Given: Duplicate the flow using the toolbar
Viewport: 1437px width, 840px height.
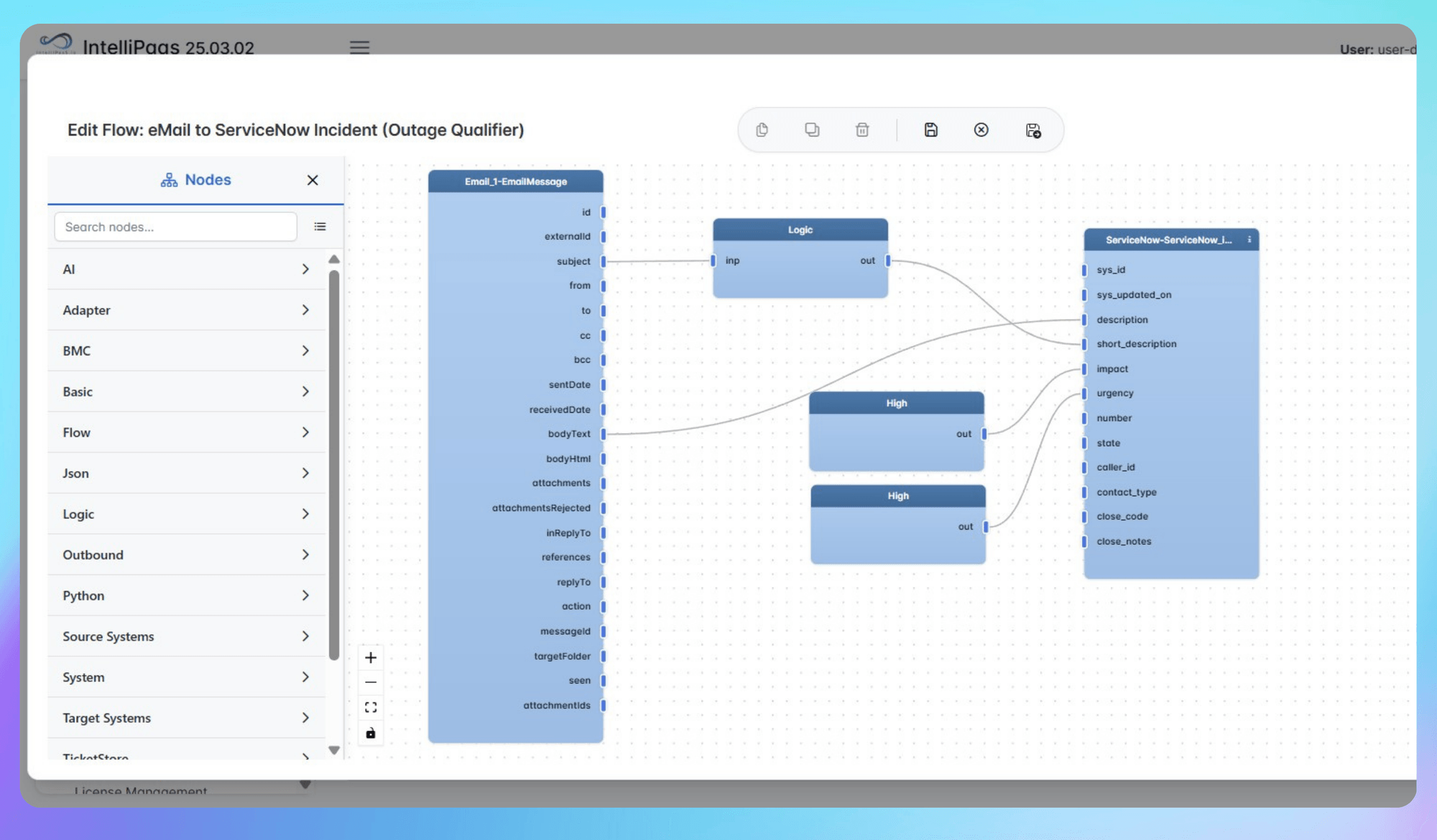Looking at the screenshot, I should point(812,129).
